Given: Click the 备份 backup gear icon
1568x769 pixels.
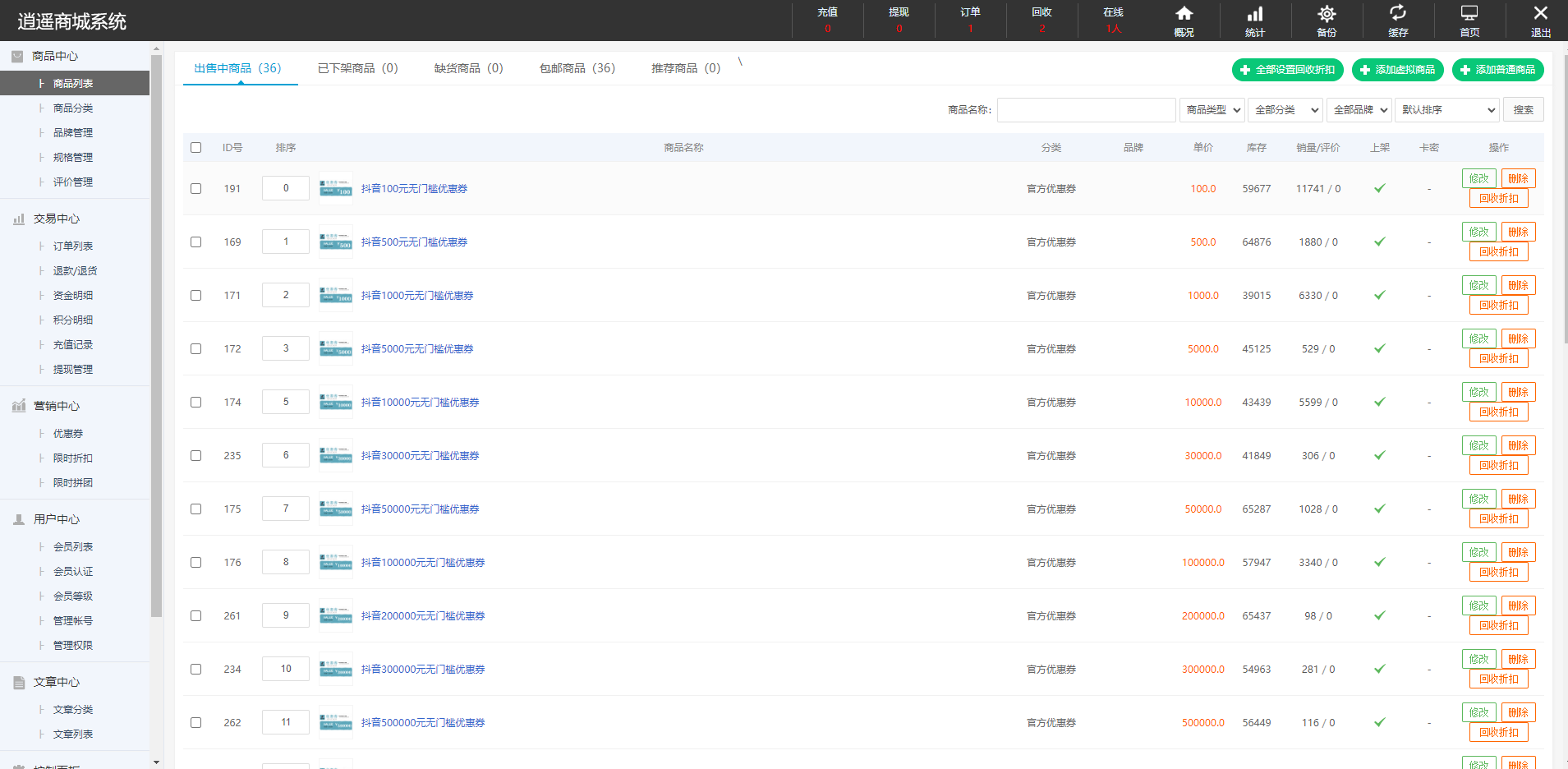Looking at the screenshot, I should click(x=1327, y=20).
